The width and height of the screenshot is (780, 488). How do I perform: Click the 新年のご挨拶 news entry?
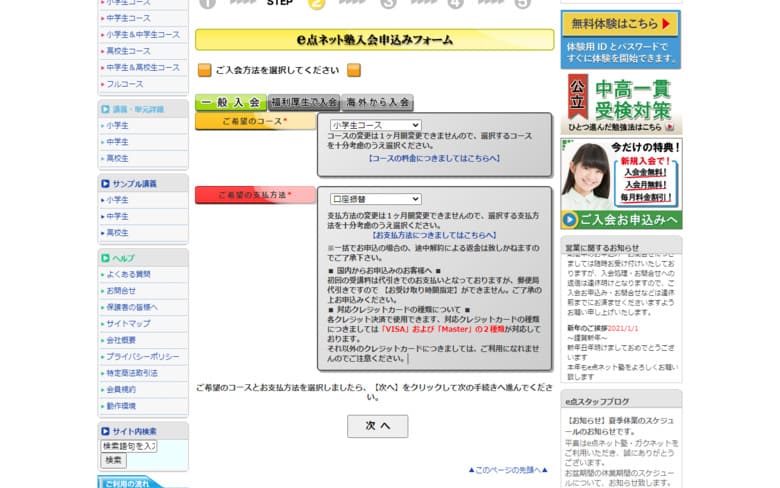coord(603,328)
